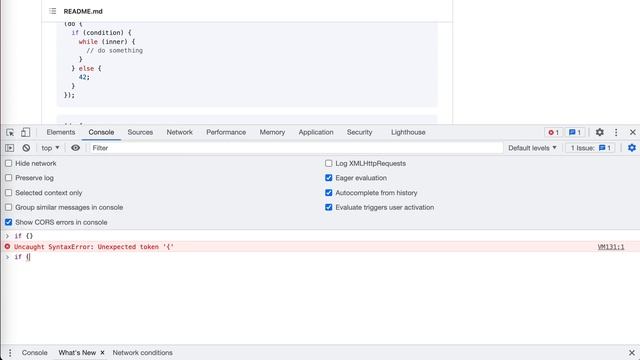Screen dimensions: 640x360
Task: Enable Group similar messages in console
Action: 9,207
